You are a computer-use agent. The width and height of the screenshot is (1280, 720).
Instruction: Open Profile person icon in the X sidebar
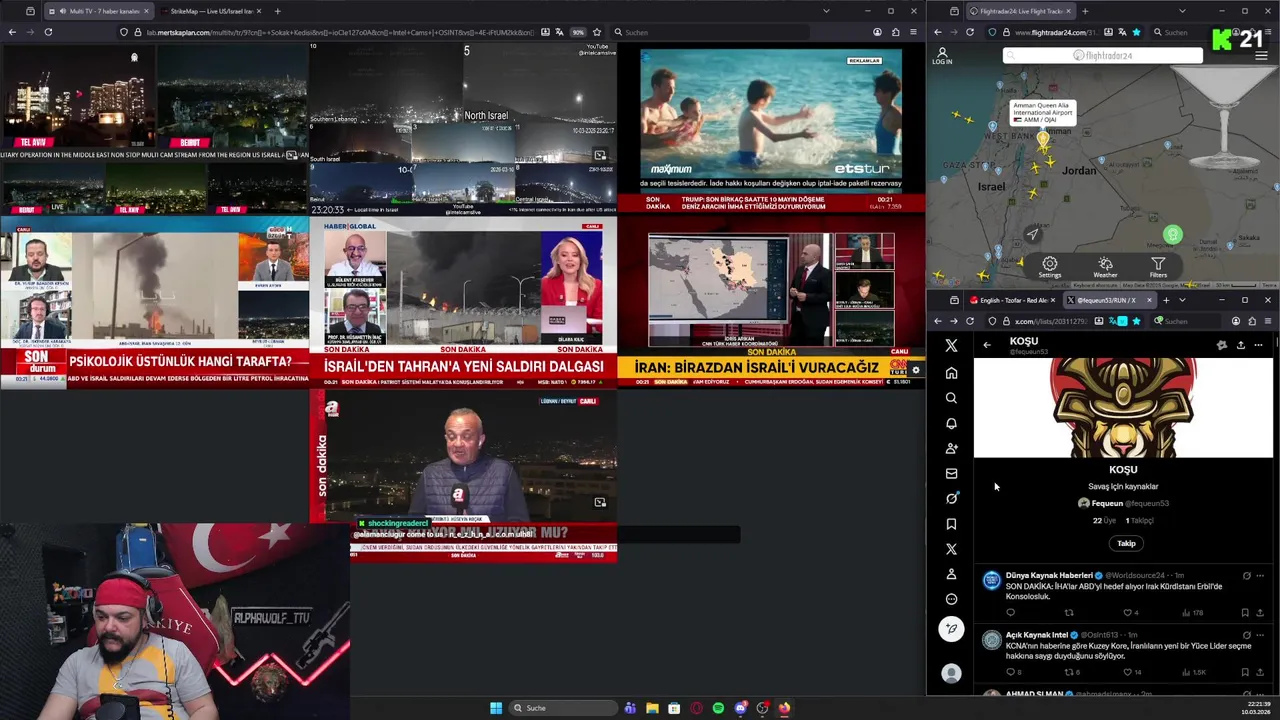(951, 574)
